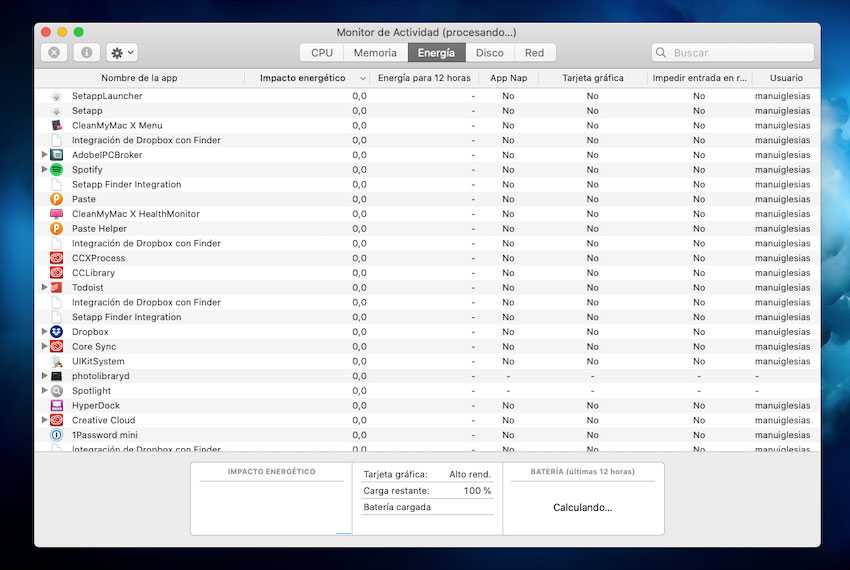Viewport: 850px width, 570px height.
Task: Open the process info inspector button
Action: (x=87, y=53)
